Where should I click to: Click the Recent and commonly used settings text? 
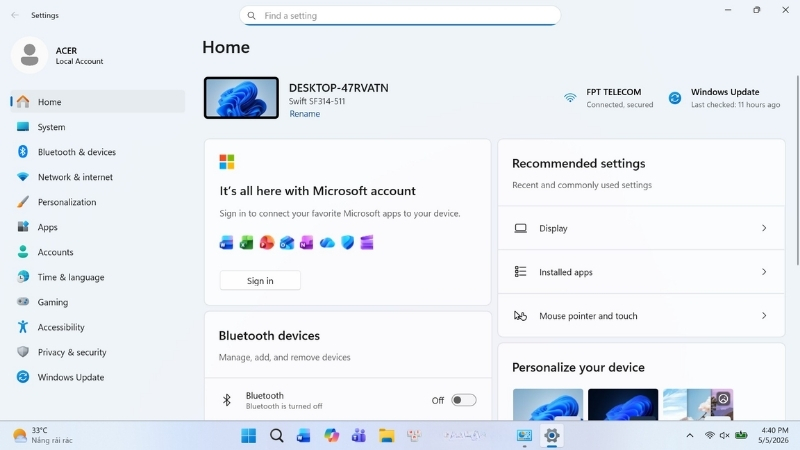click(x=582, y=185)
